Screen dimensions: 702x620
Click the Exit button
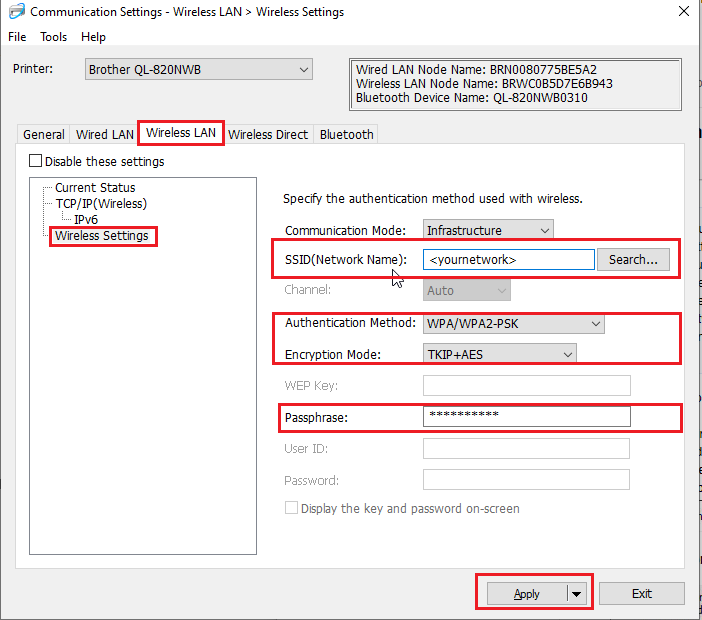coord(641,593)
